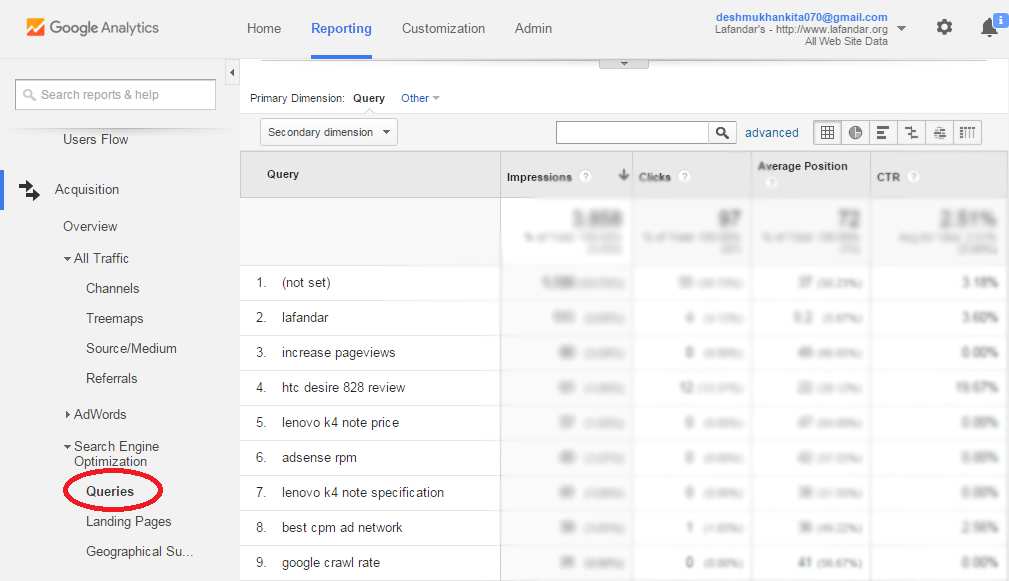Click 'lenovo k4 note specification' query
This screenshot has height=581, width=1009.
pyautogui.click(x=363, y=493)
